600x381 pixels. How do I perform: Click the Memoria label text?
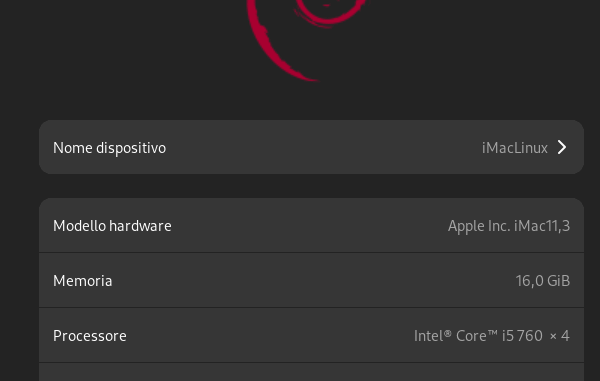click(x=83, y=281)
